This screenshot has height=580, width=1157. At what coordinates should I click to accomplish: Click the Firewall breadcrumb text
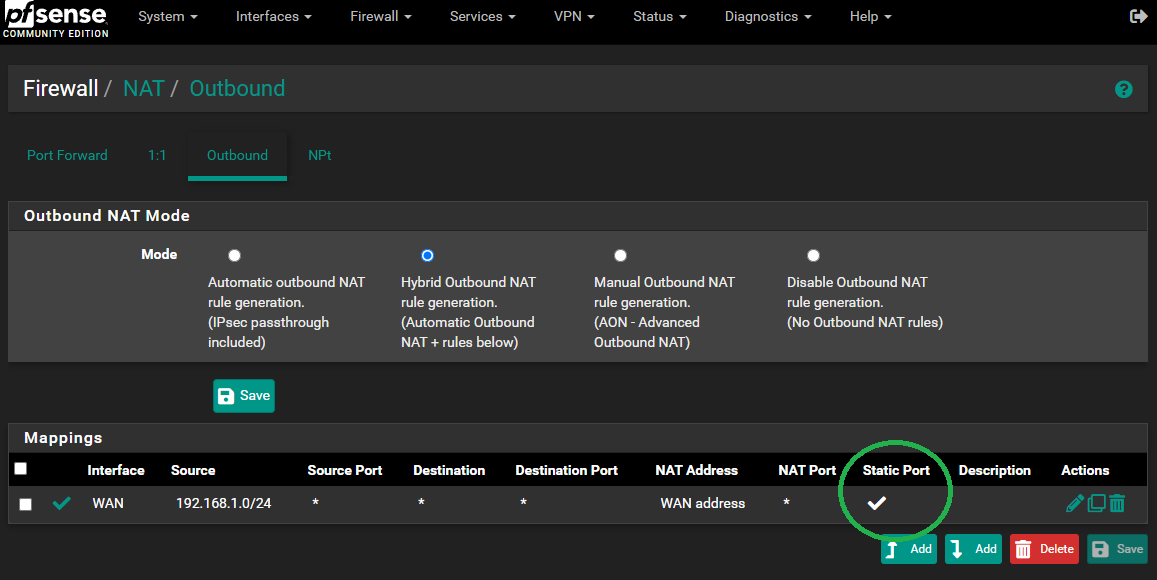point(61,89)
